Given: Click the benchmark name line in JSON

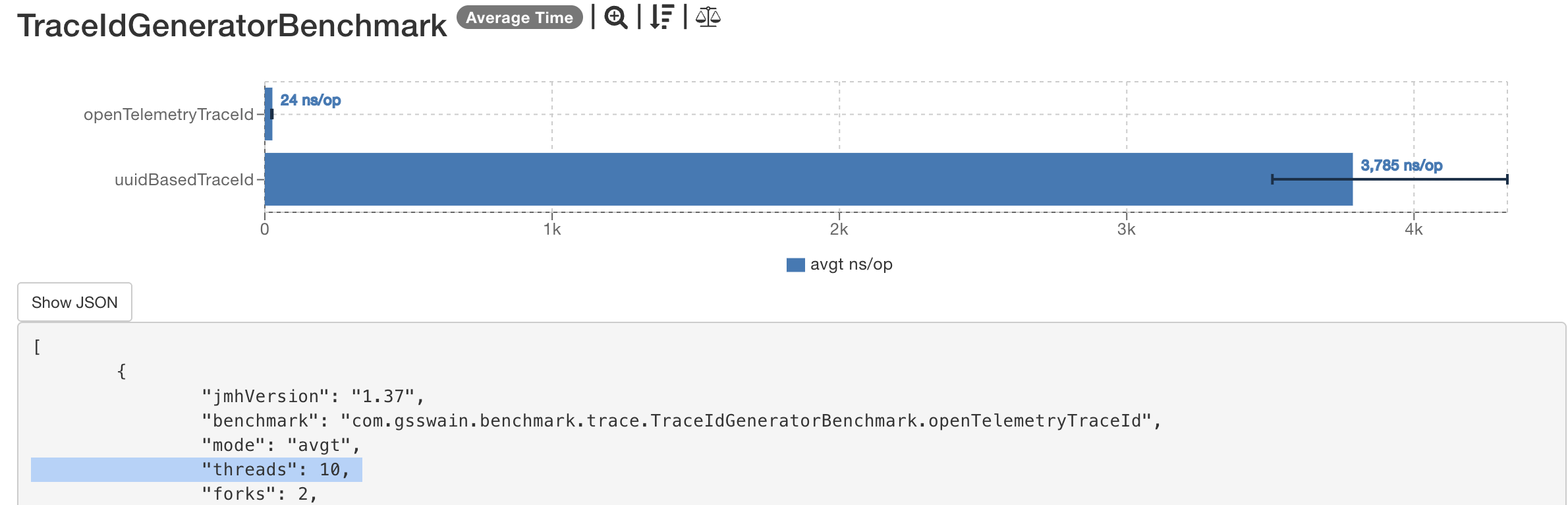Looking at the screenshot, I should 681,421.
